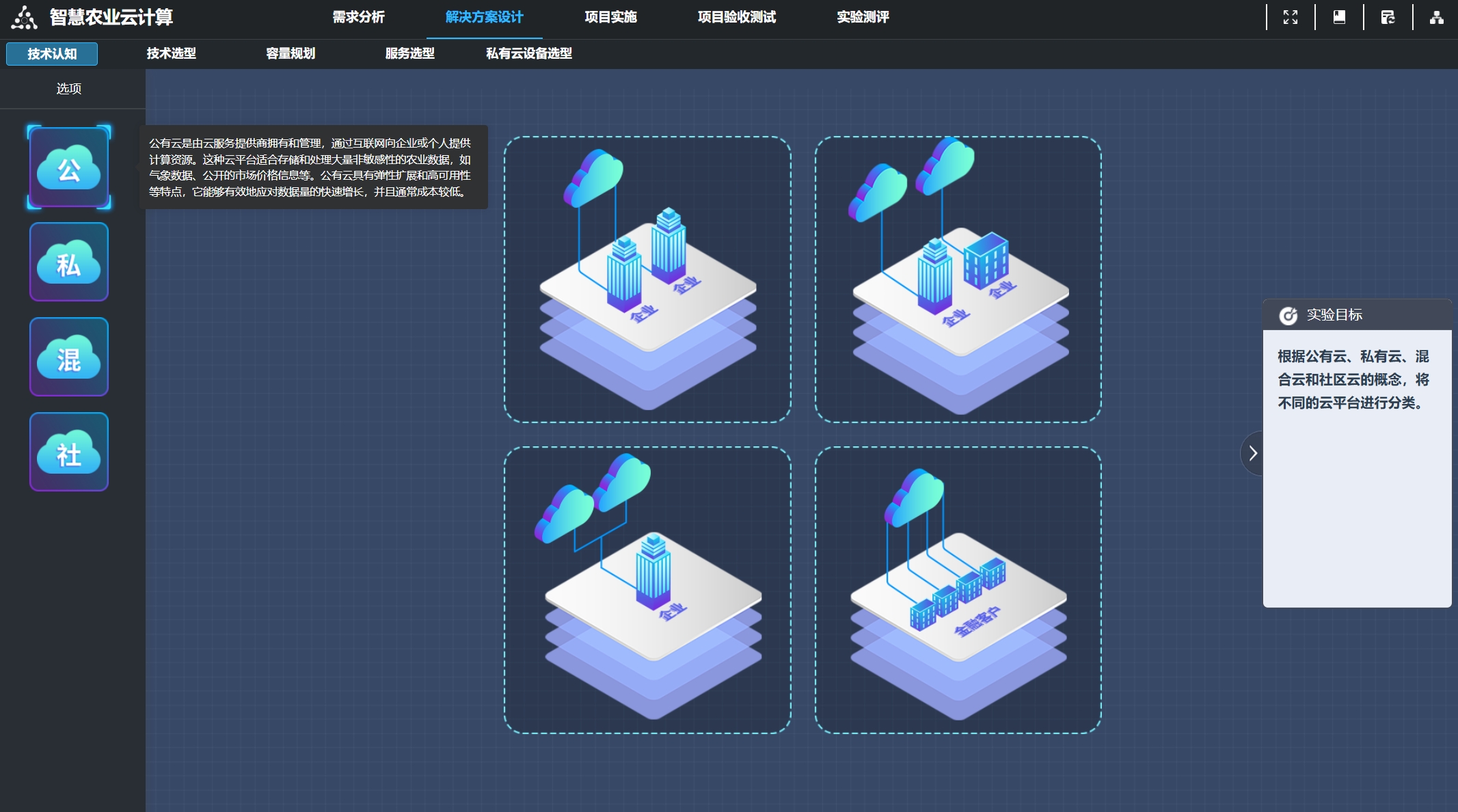Screen dimensions: 1458x812
Task: Select the 社 community cloud icon
Action: click(69, 452)
